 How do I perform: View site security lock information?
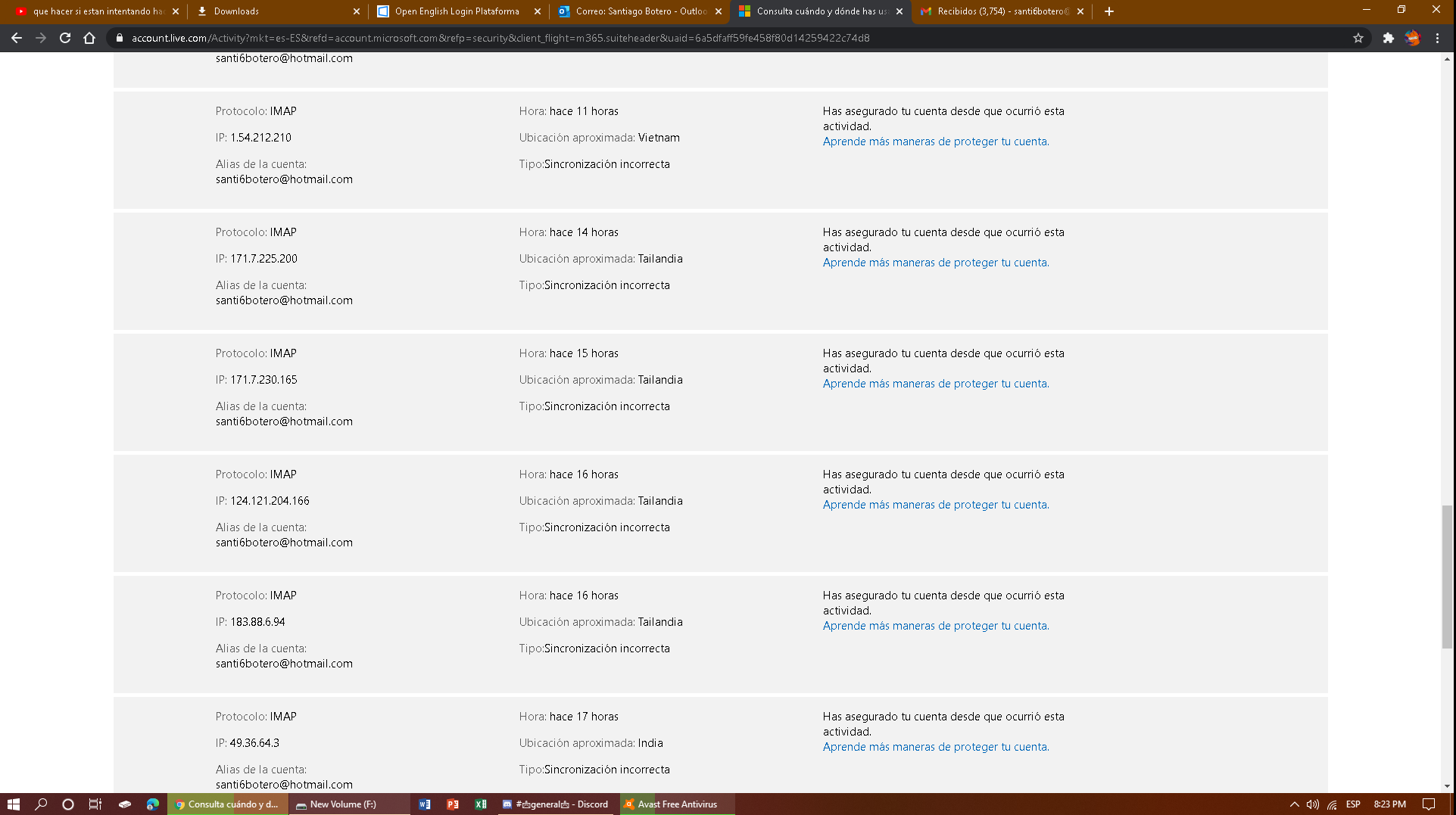tap(119, 38)
